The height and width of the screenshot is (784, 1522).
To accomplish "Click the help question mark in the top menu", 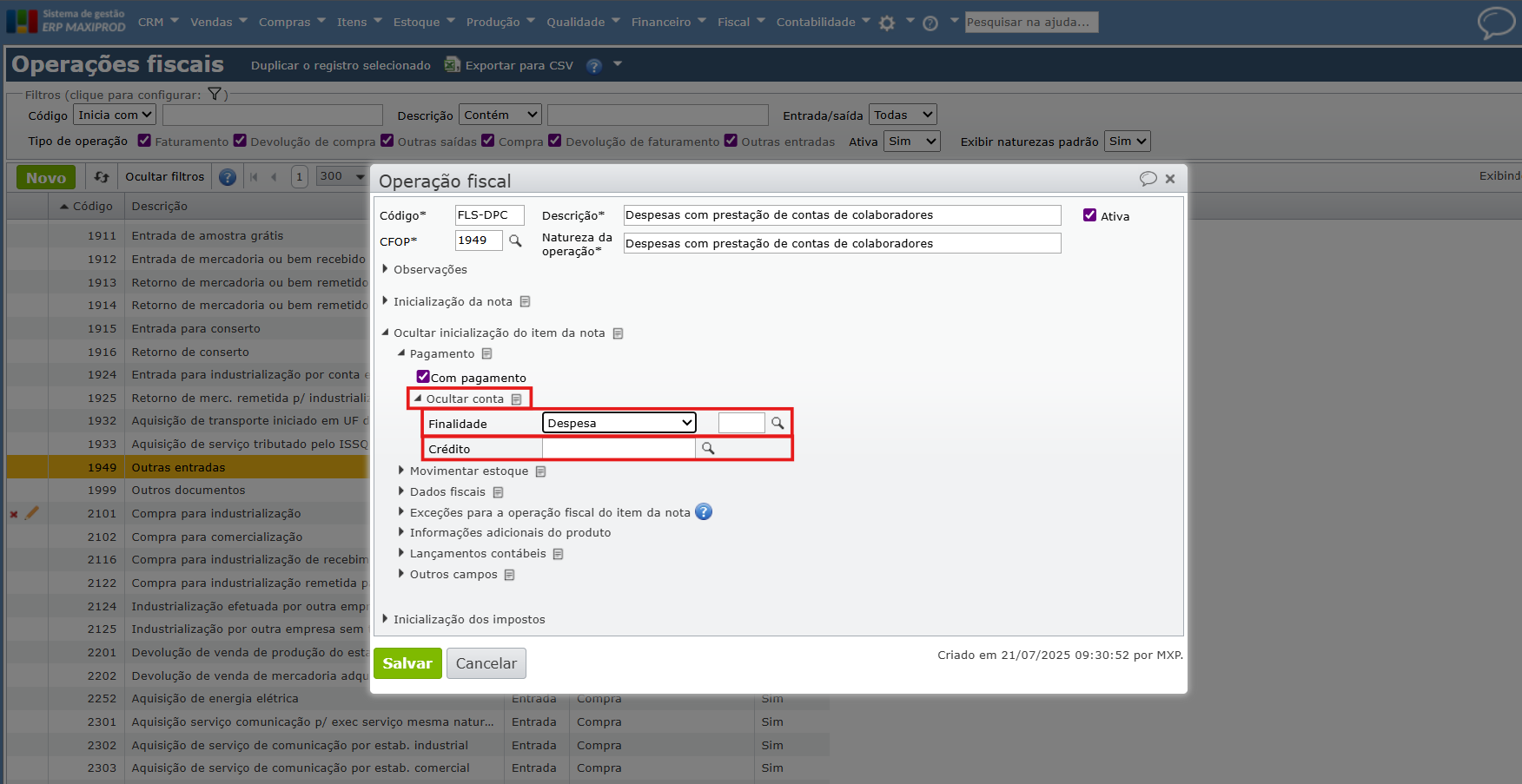I will [930, 23].
